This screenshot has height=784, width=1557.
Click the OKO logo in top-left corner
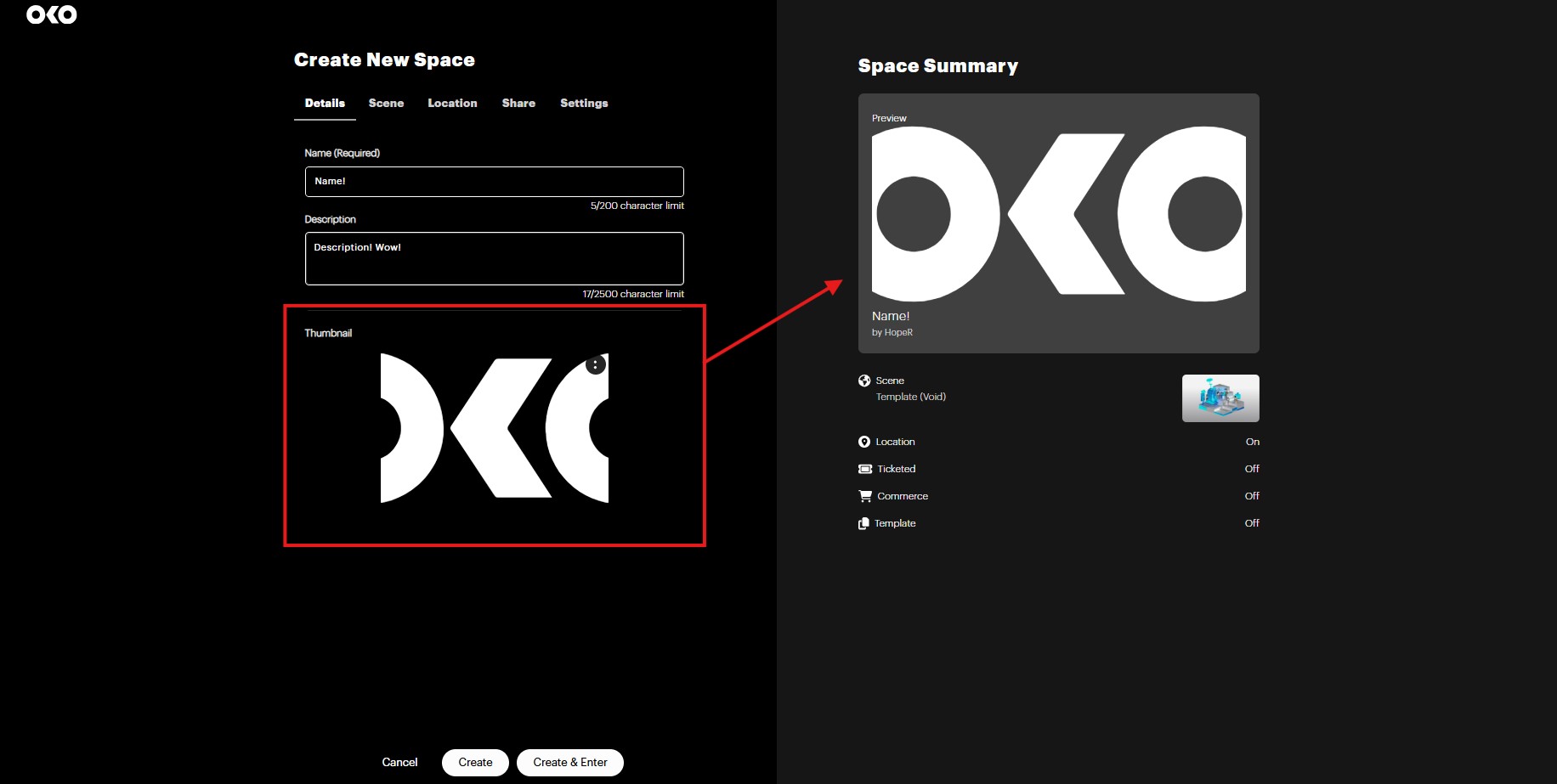(x=52, y=14)
